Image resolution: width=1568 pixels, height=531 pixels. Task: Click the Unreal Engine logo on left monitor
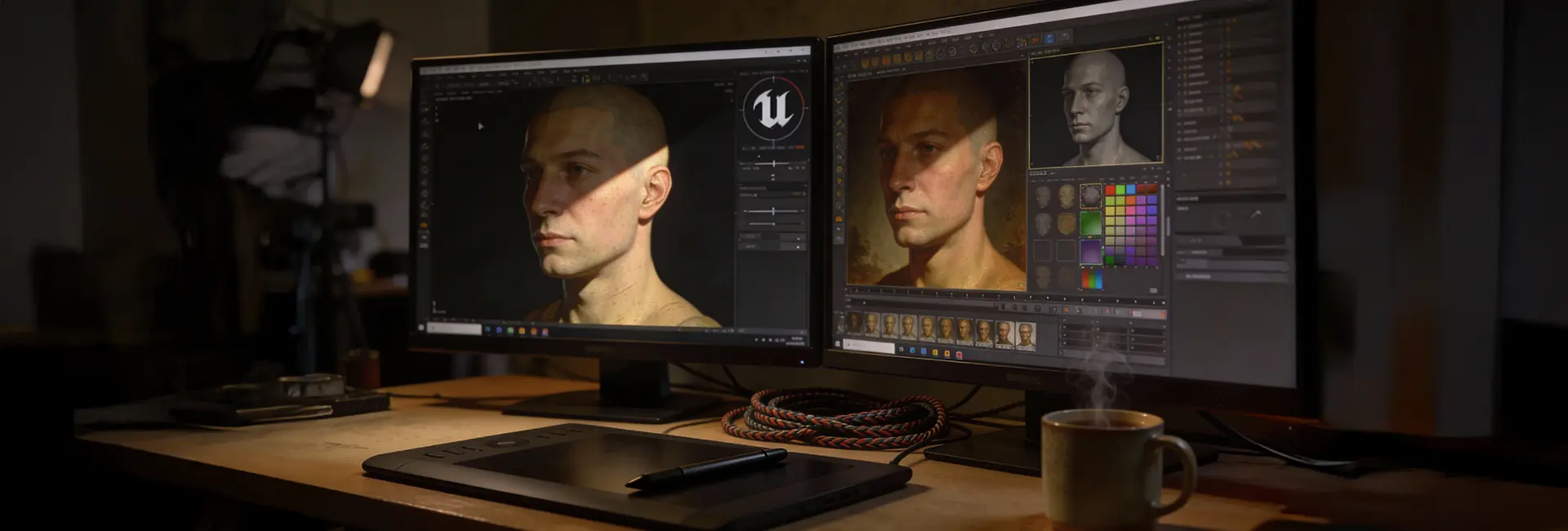773,110
